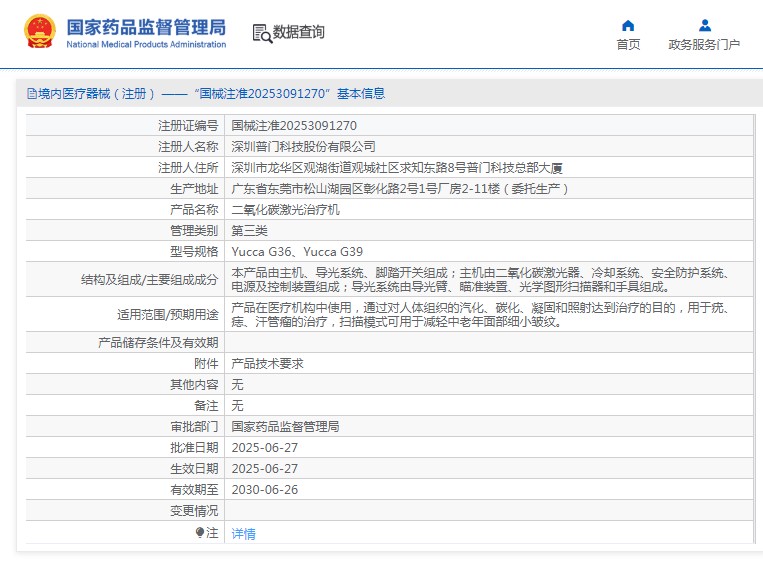Go to 首页 home label
763x563 pixels.
628,44
